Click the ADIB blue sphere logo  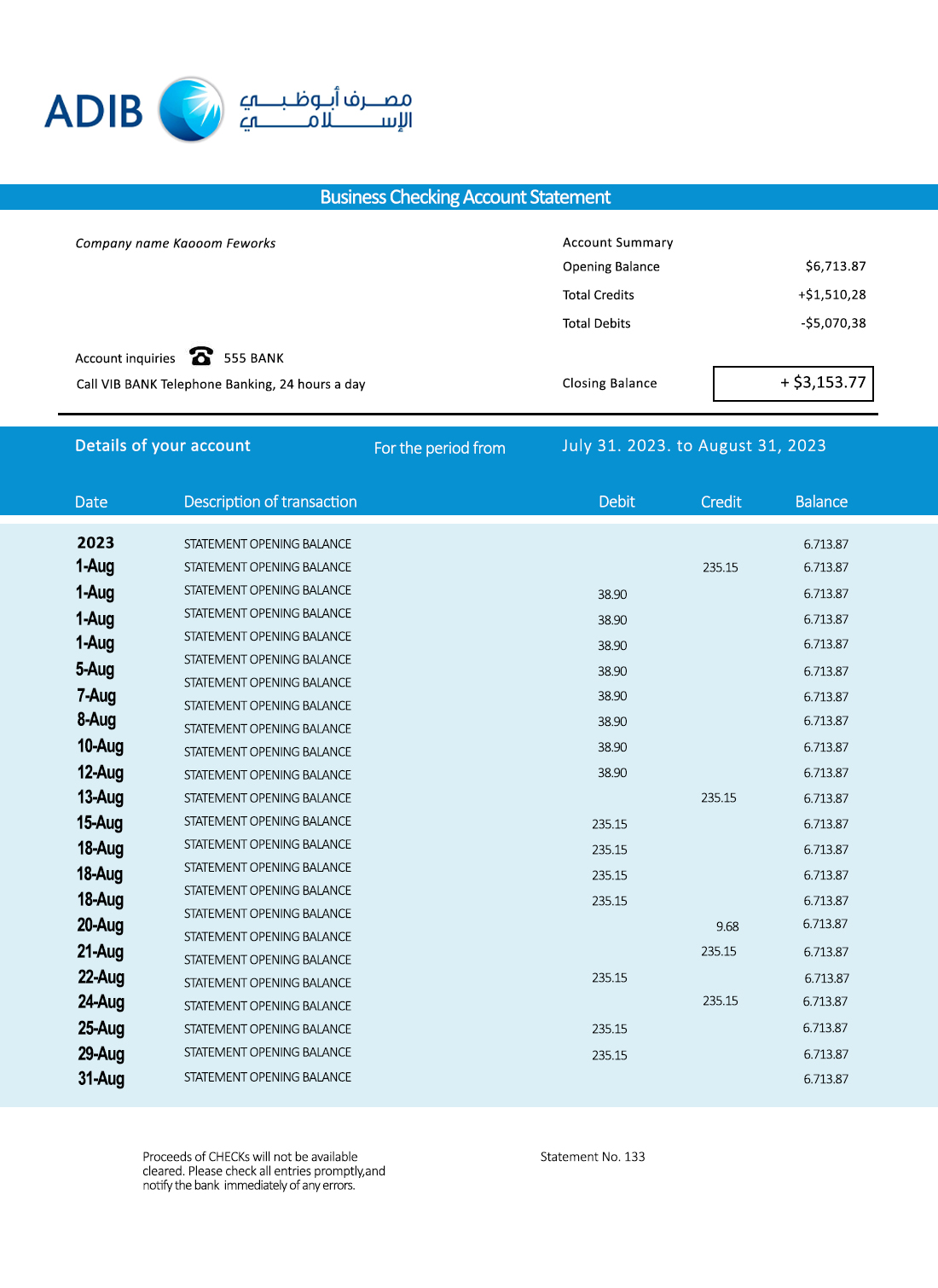tap(192, 109)
